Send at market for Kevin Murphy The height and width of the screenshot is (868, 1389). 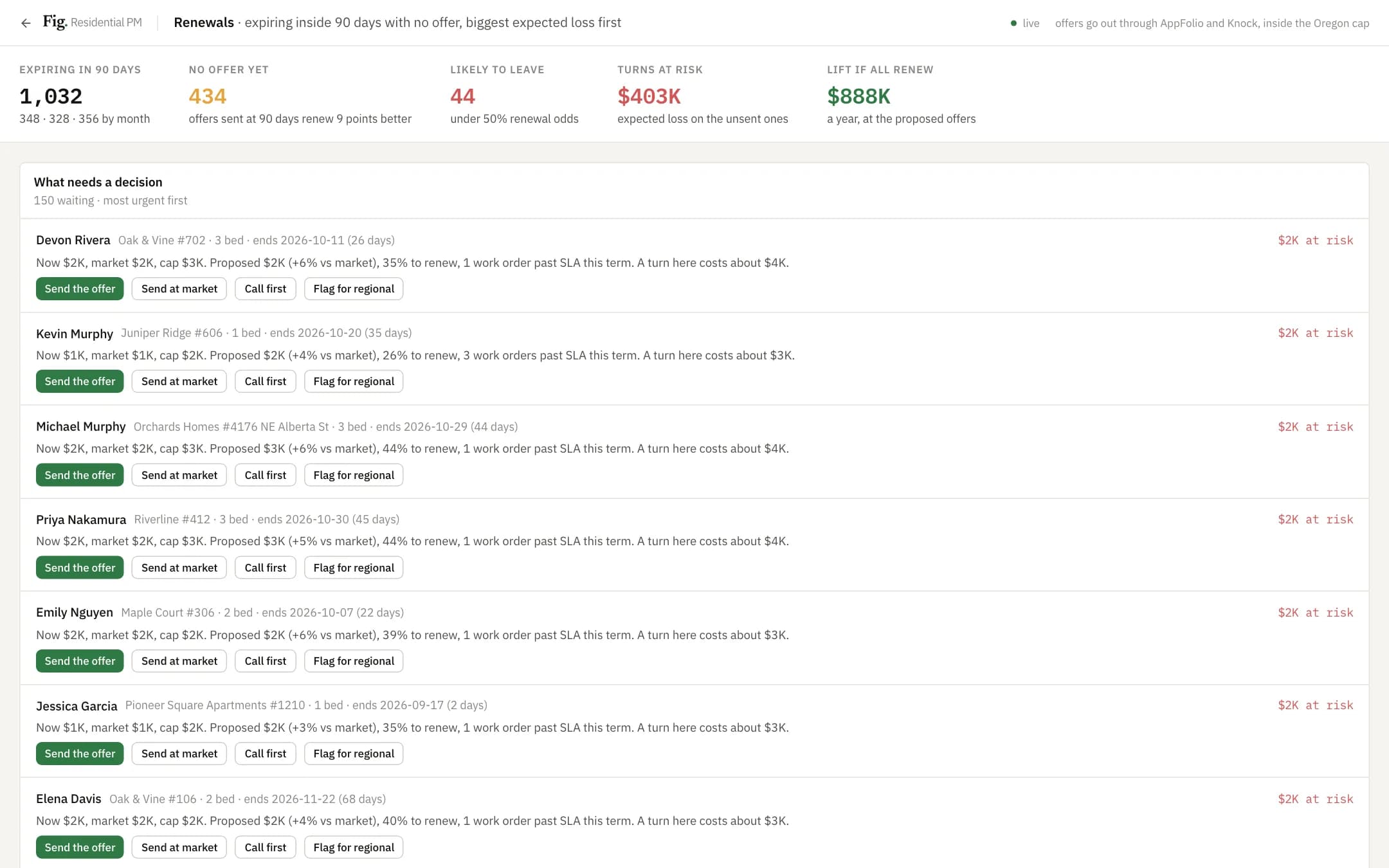point(179,381)
